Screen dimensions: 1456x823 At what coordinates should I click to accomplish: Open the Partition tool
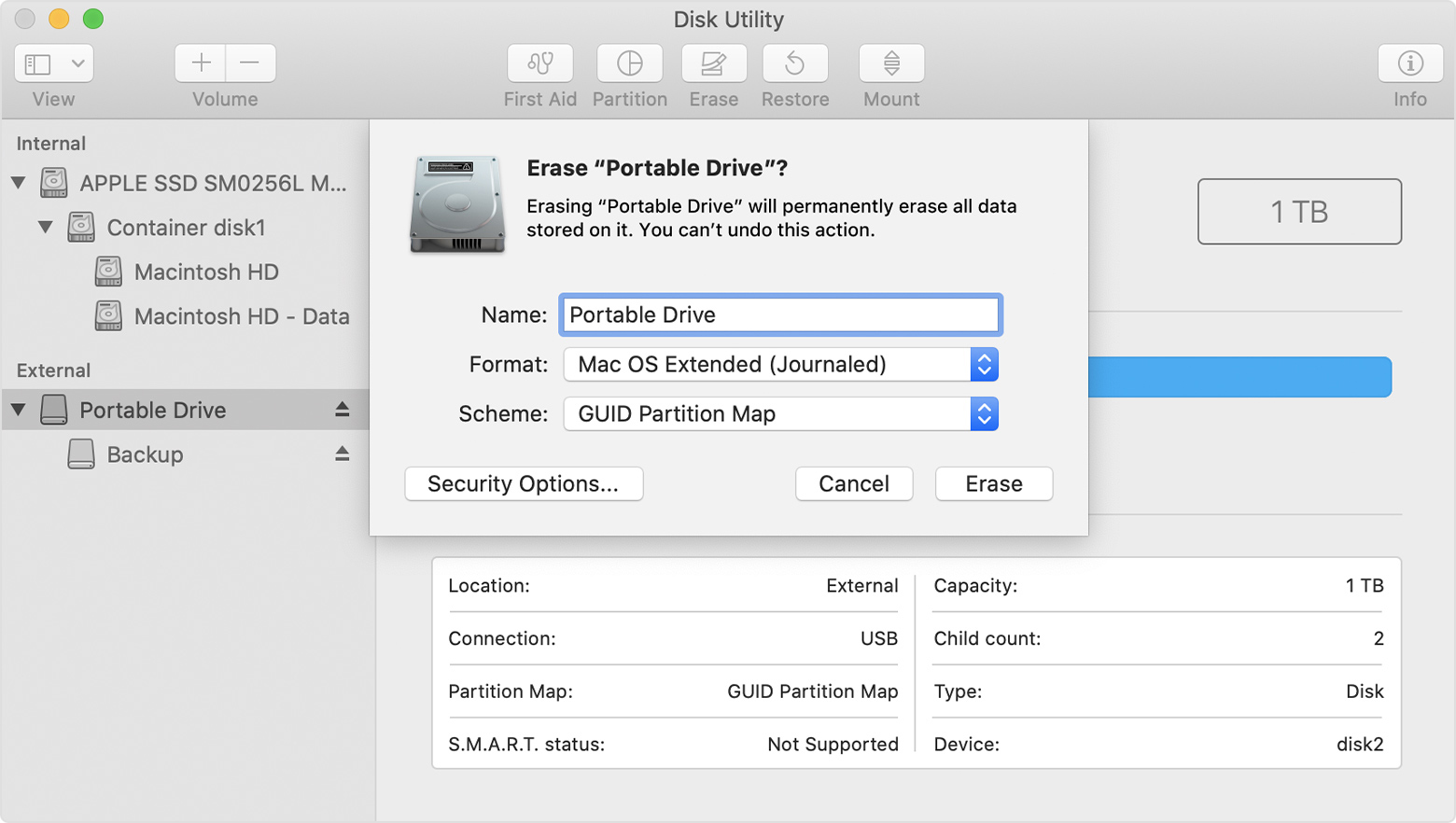click(630, 63)
